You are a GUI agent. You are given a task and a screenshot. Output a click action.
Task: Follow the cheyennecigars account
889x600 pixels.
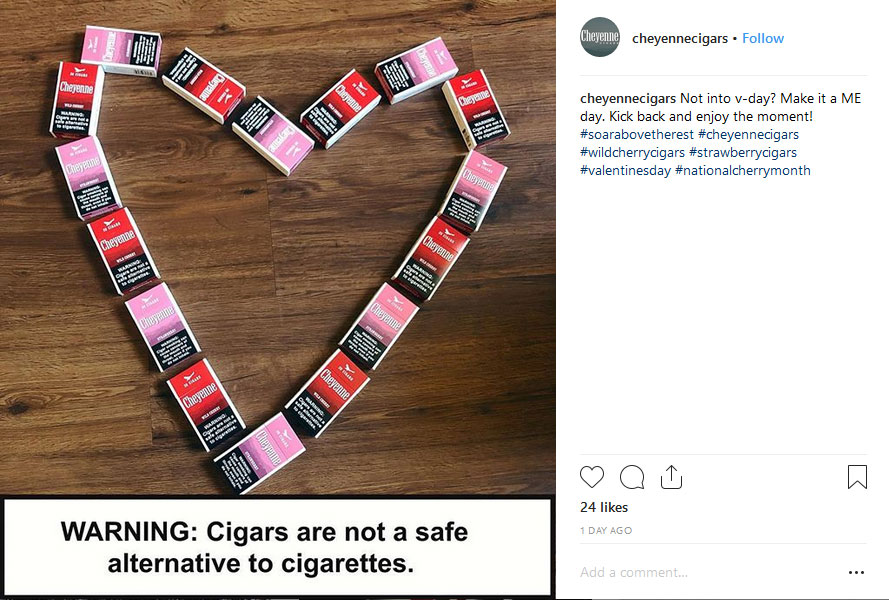point(763,39)
